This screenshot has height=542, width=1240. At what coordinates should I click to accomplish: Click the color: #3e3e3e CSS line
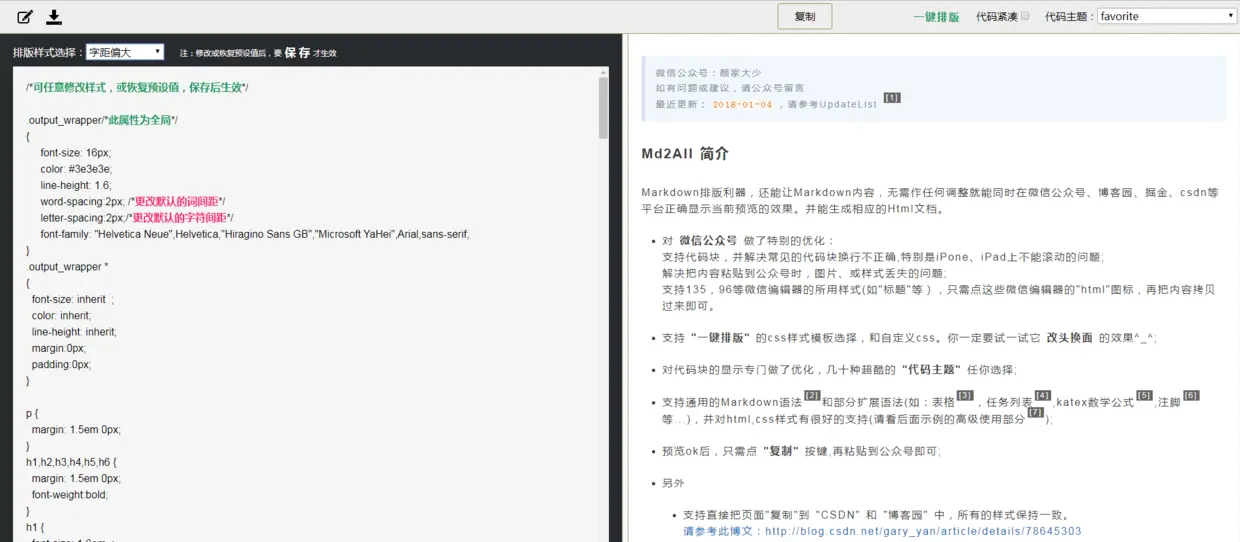click(x=75, y=169)
